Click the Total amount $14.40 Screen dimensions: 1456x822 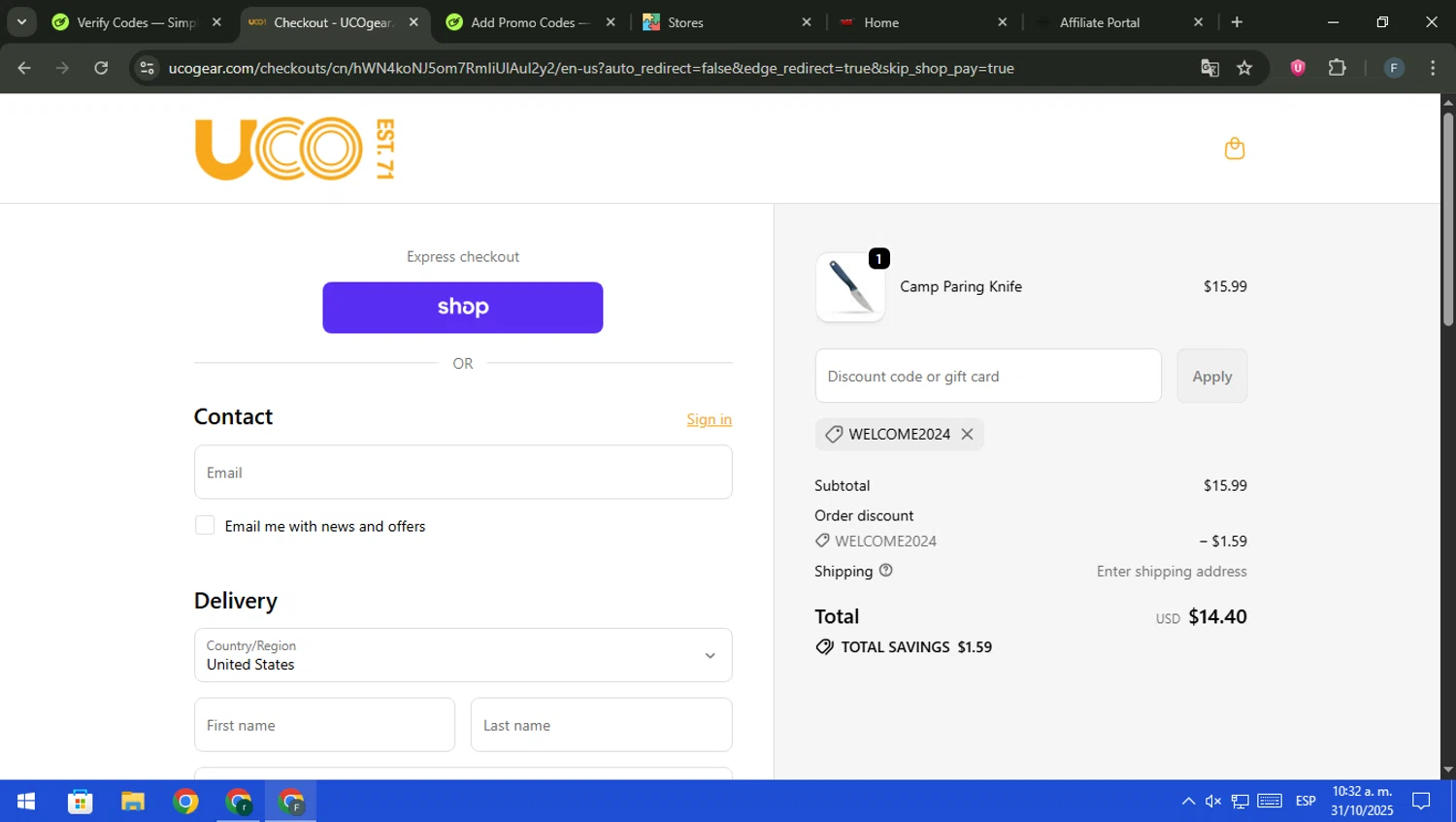coord(1217,617)
